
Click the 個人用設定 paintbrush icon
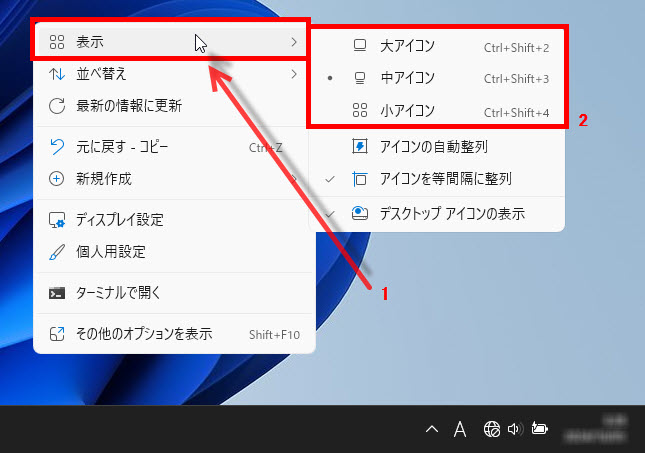coord(57,251)
